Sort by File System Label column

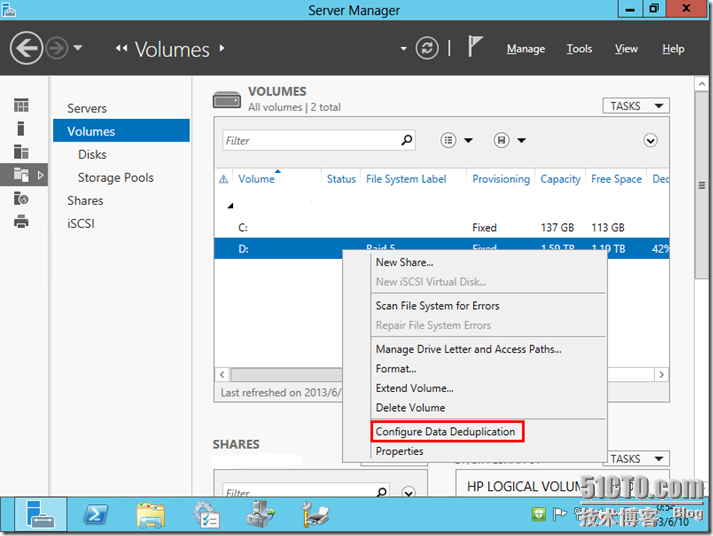(406, 179)
